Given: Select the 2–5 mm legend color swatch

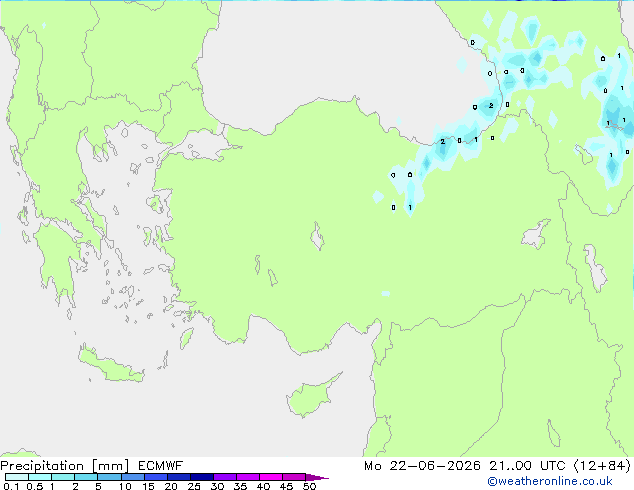Looking at the screenshot, I should (x=86, y=477).
